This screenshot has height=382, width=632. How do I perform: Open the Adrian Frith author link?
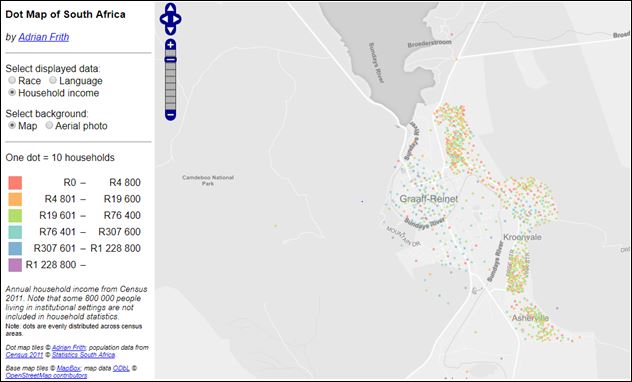tap(44, 37)
